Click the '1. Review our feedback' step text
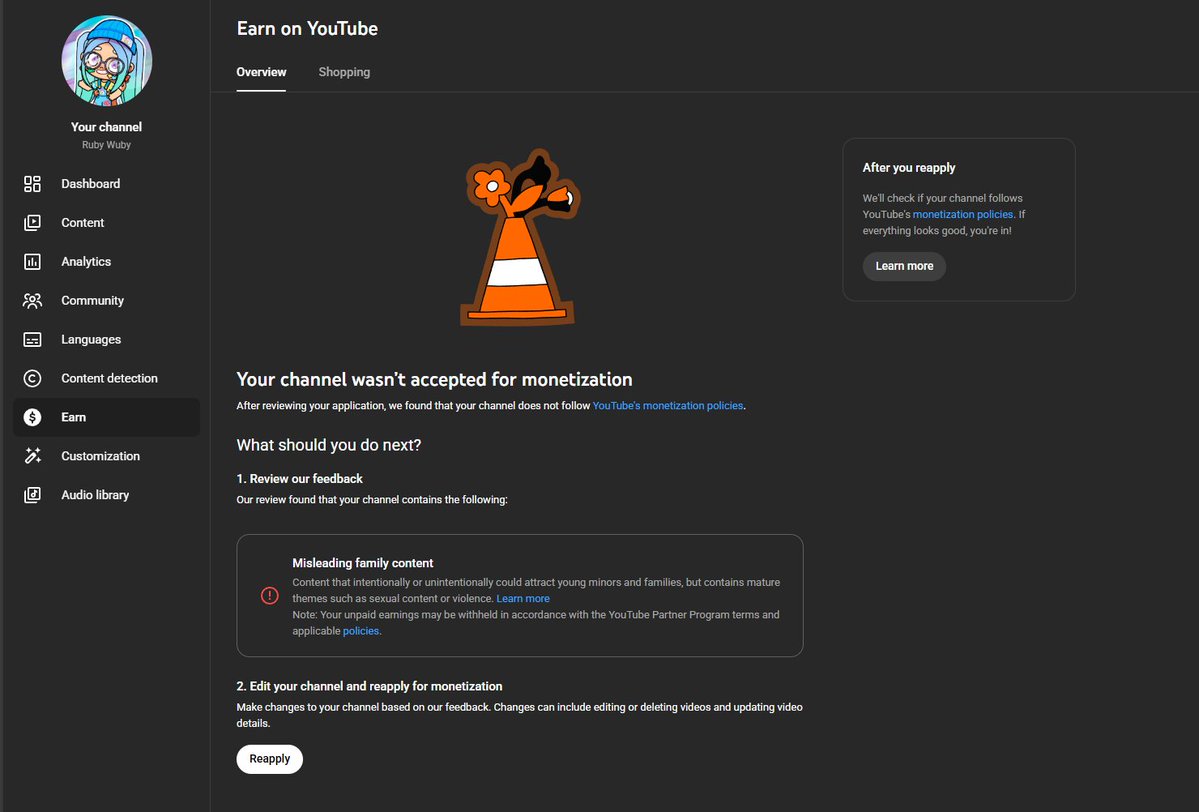Viewport: 1199px width, 812px height. 300,479
